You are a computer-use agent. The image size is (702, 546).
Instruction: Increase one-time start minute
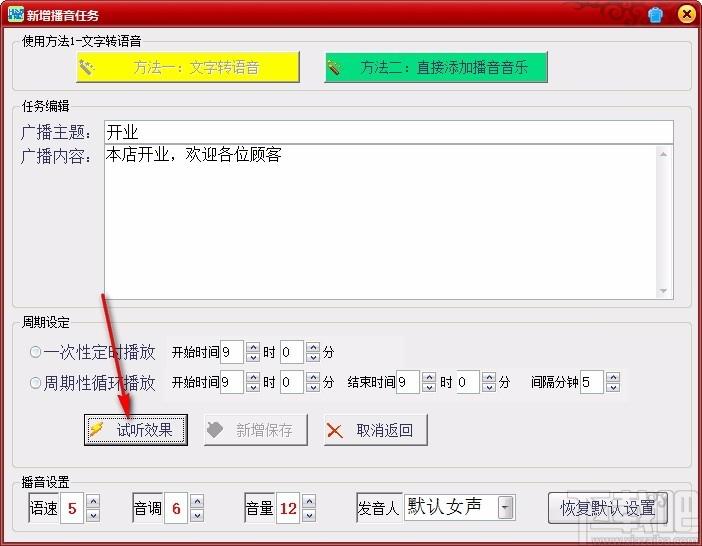313,347
